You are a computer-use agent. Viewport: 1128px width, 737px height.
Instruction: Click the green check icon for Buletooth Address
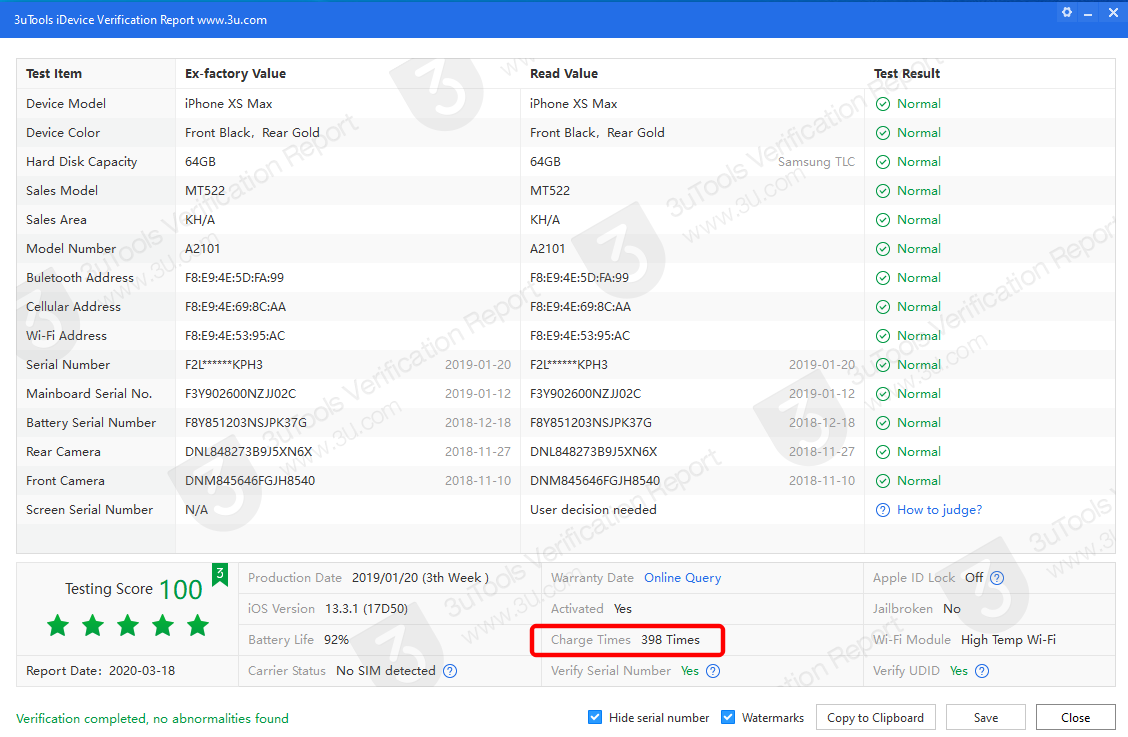click(883, 278)
